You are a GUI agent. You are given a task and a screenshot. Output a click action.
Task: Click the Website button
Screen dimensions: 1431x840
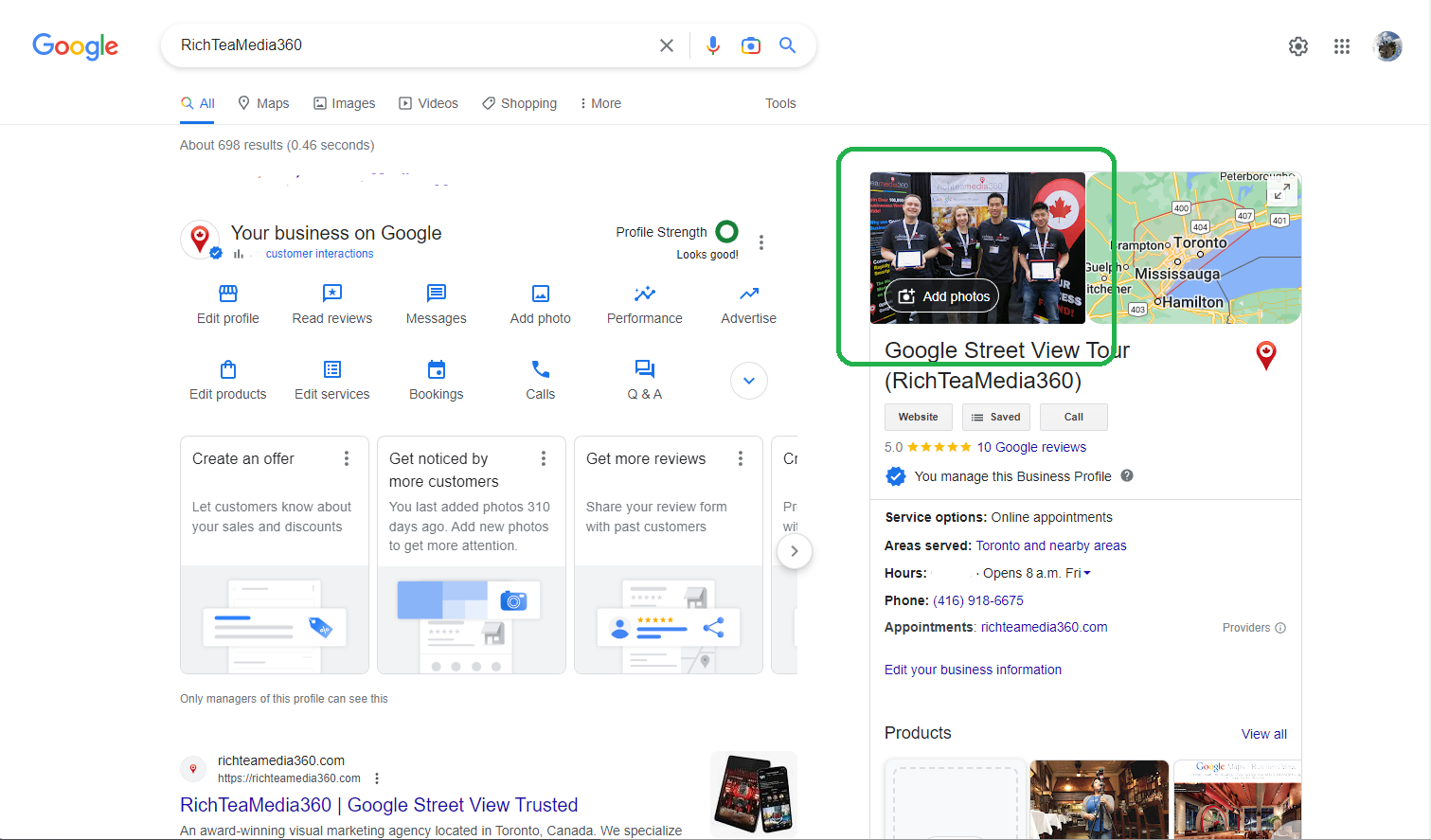(919, 417)
